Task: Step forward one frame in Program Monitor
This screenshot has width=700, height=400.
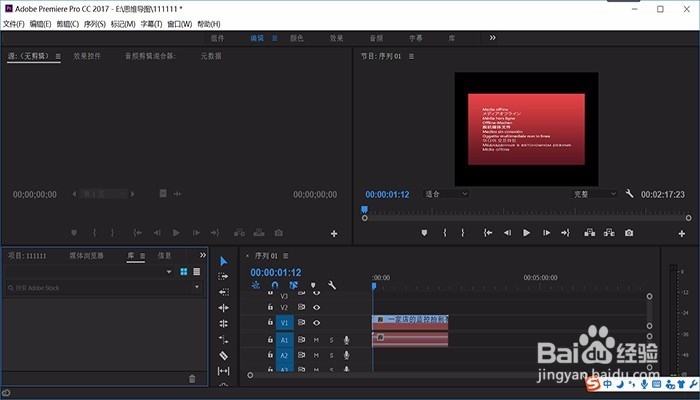Action: point(546,233)
